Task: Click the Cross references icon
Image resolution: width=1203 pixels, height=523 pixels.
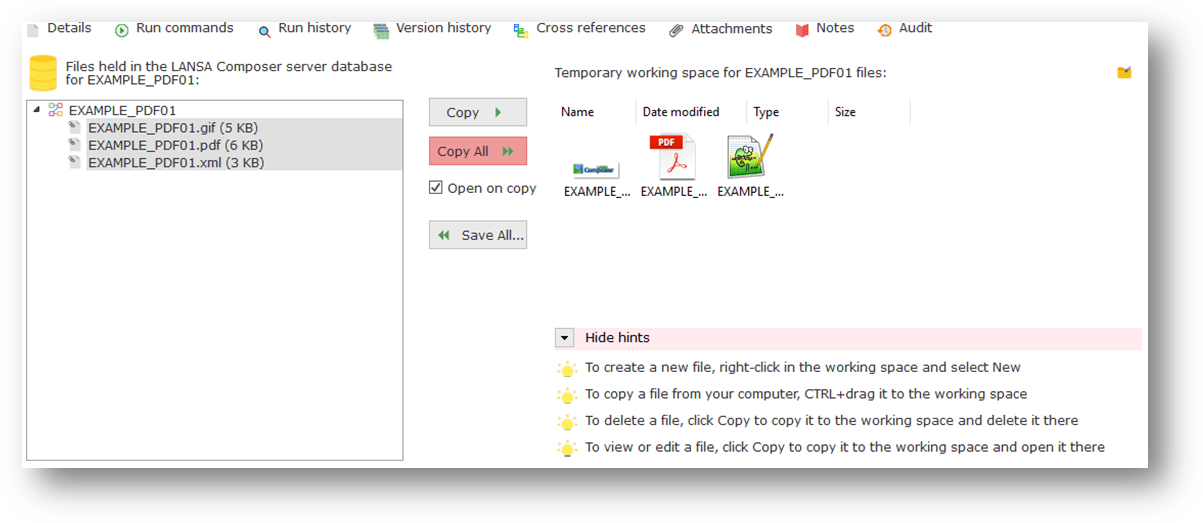Action: click(521, 30)
